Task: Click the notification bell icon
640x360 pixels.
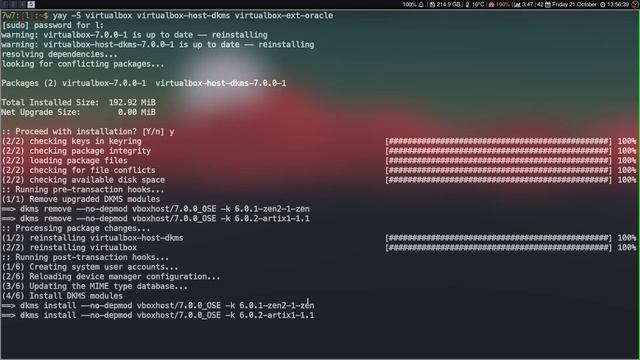Action: click(421, 4)
